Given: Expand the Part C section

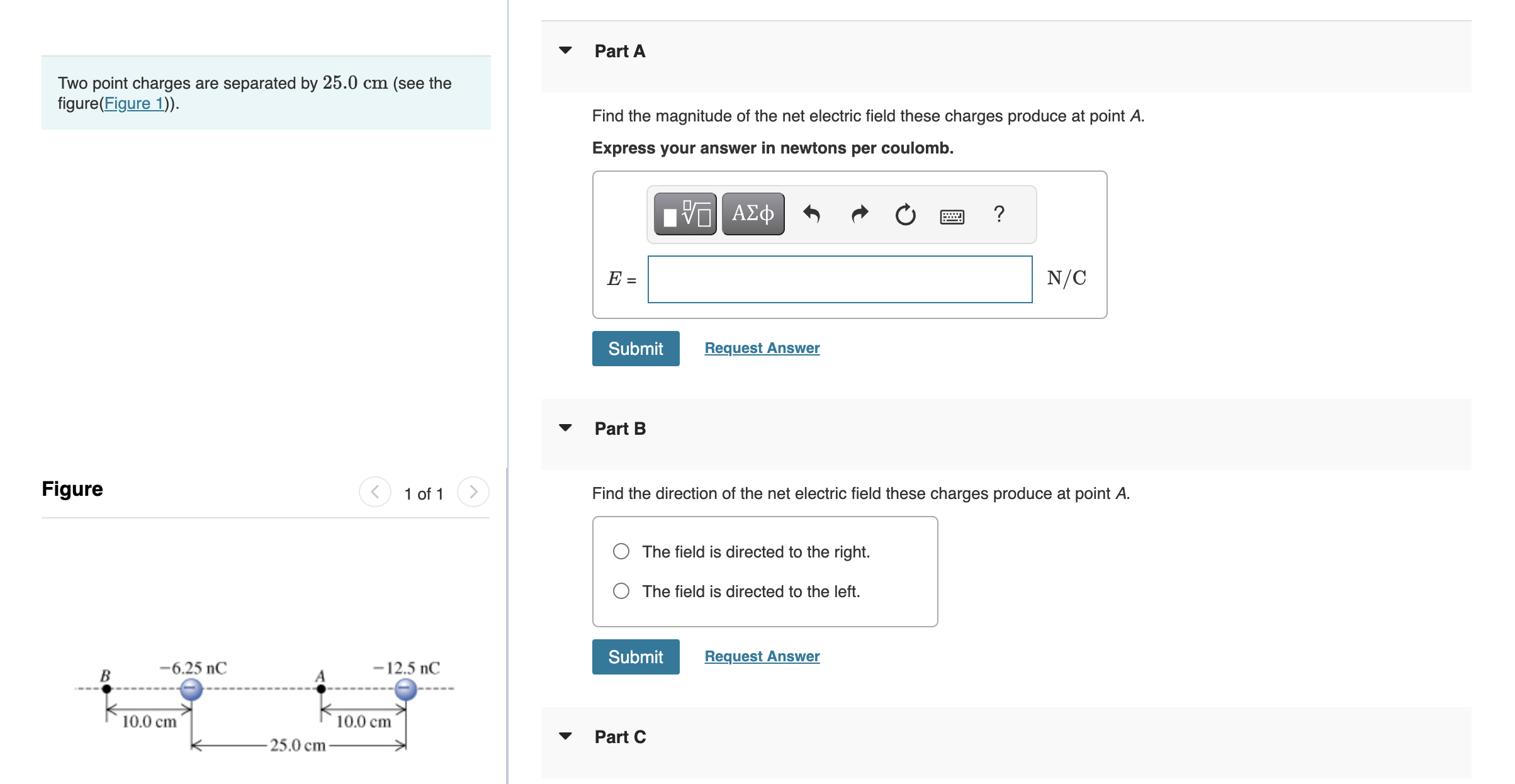Looking at the screenshot, I should pos(566,736).
